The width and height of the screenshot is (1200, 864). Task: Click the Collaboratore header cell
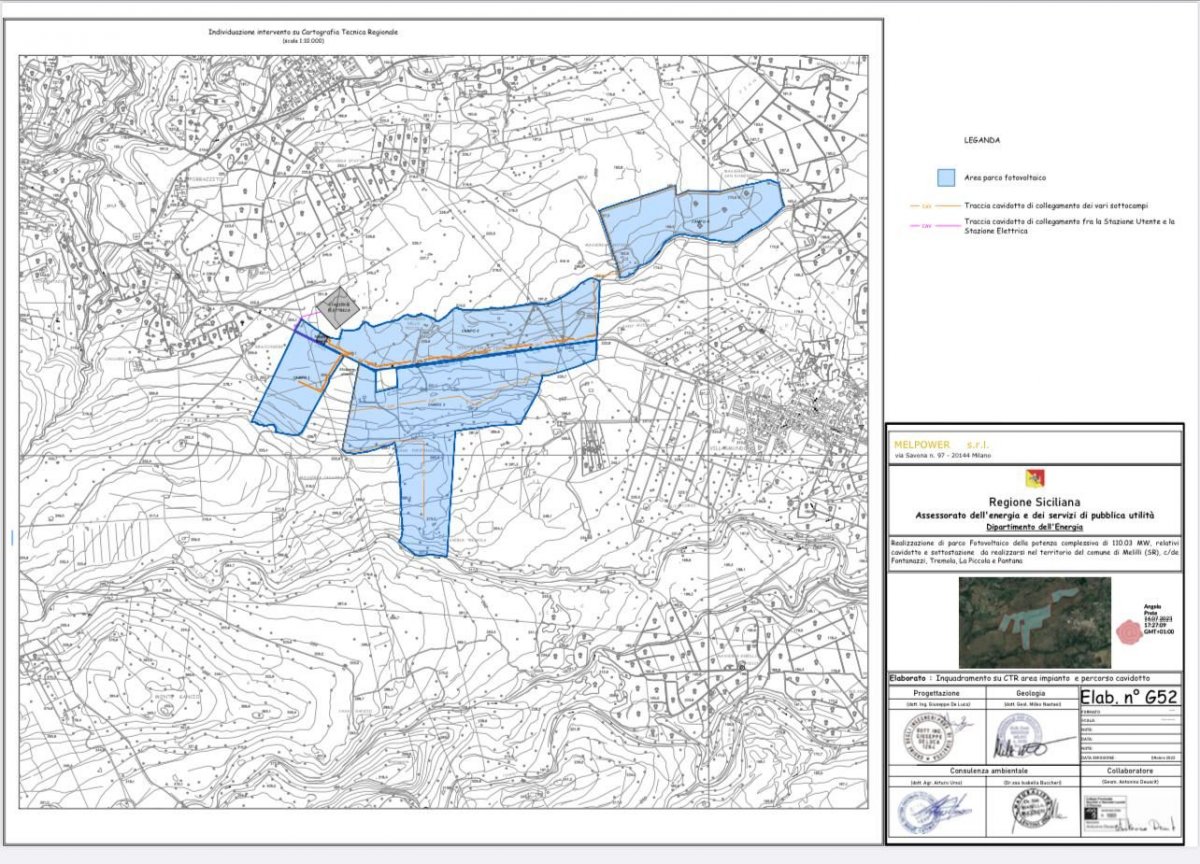tap(1130, 773)
